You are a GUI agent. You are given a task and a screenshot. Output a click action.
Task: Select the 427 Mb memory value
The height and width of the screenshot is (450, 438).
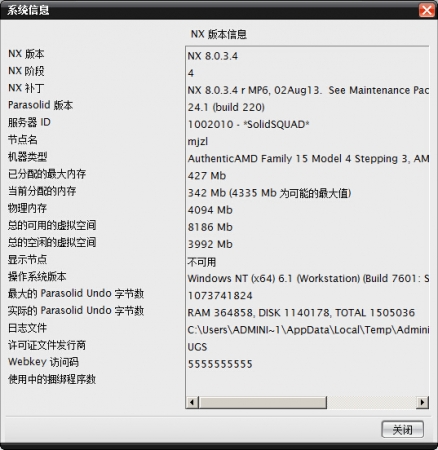click(207, 176)
